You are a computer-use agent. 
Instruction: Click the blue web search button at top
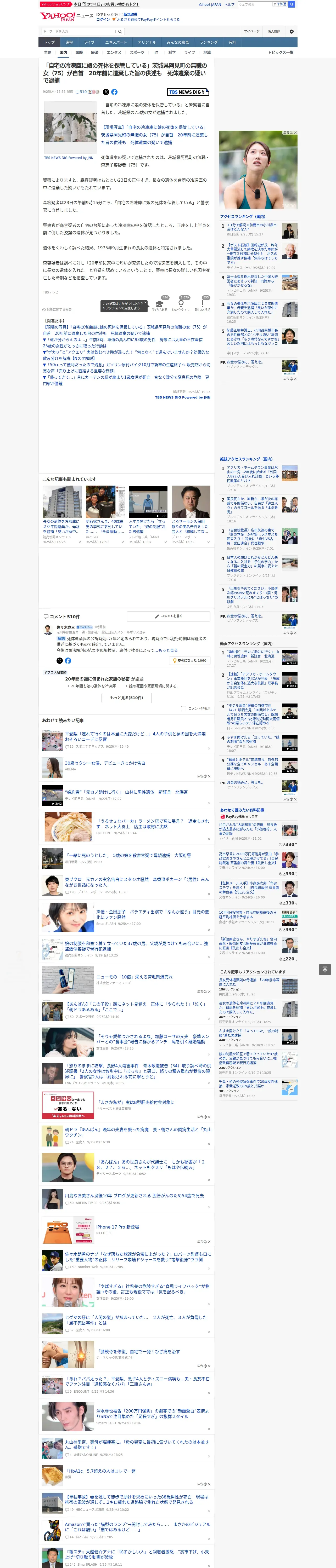pyautogui.click(x=292, y=4)
